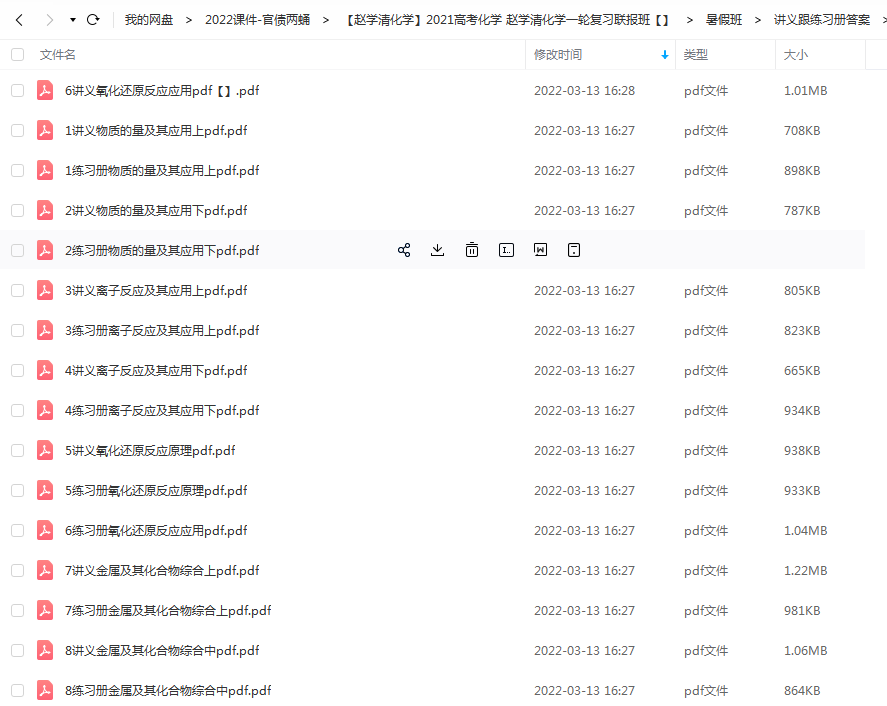Click the 2022-03-13 16:28 timestamp
The width and height of the screenshot is (887, 706).
(584, 91)
